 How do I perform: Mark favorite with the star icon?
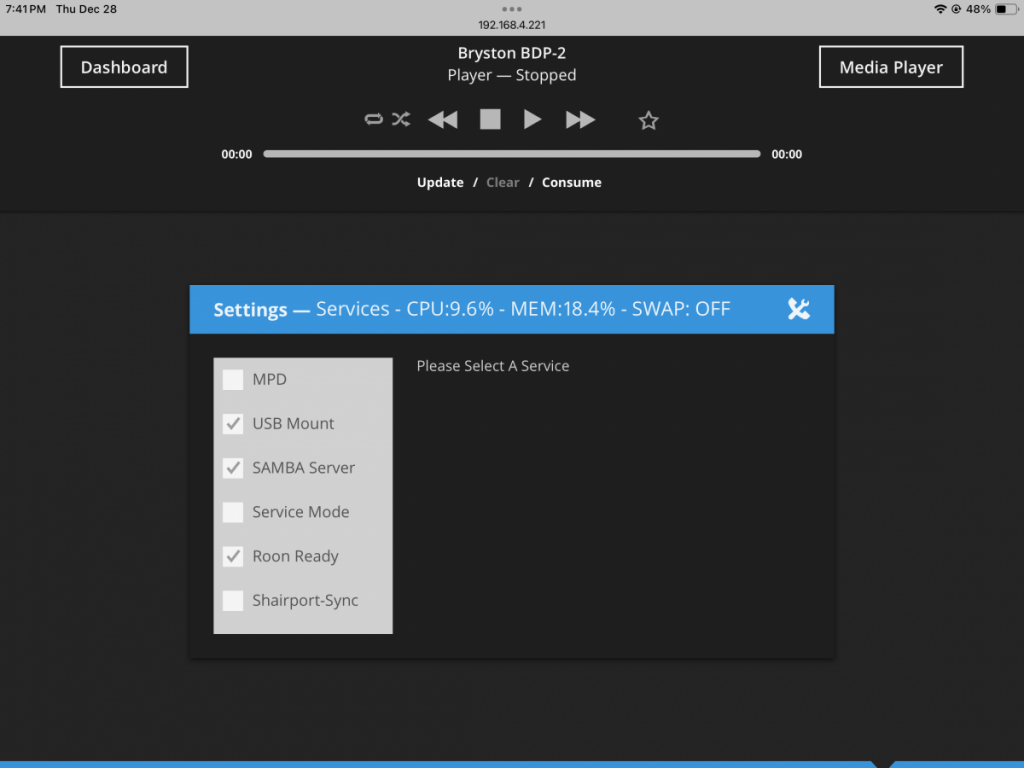point(648,120)
